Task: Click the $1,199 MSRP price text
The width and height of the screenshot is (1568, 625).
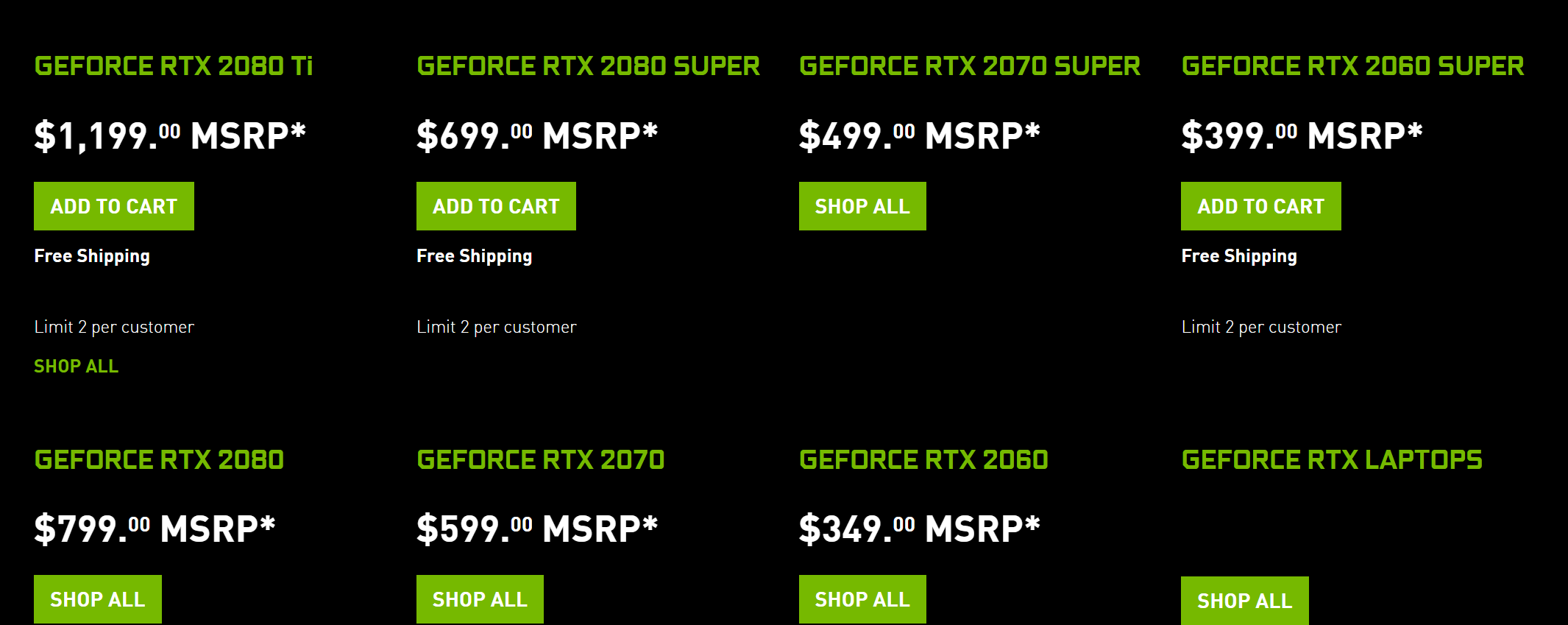Action: (170, 136)
